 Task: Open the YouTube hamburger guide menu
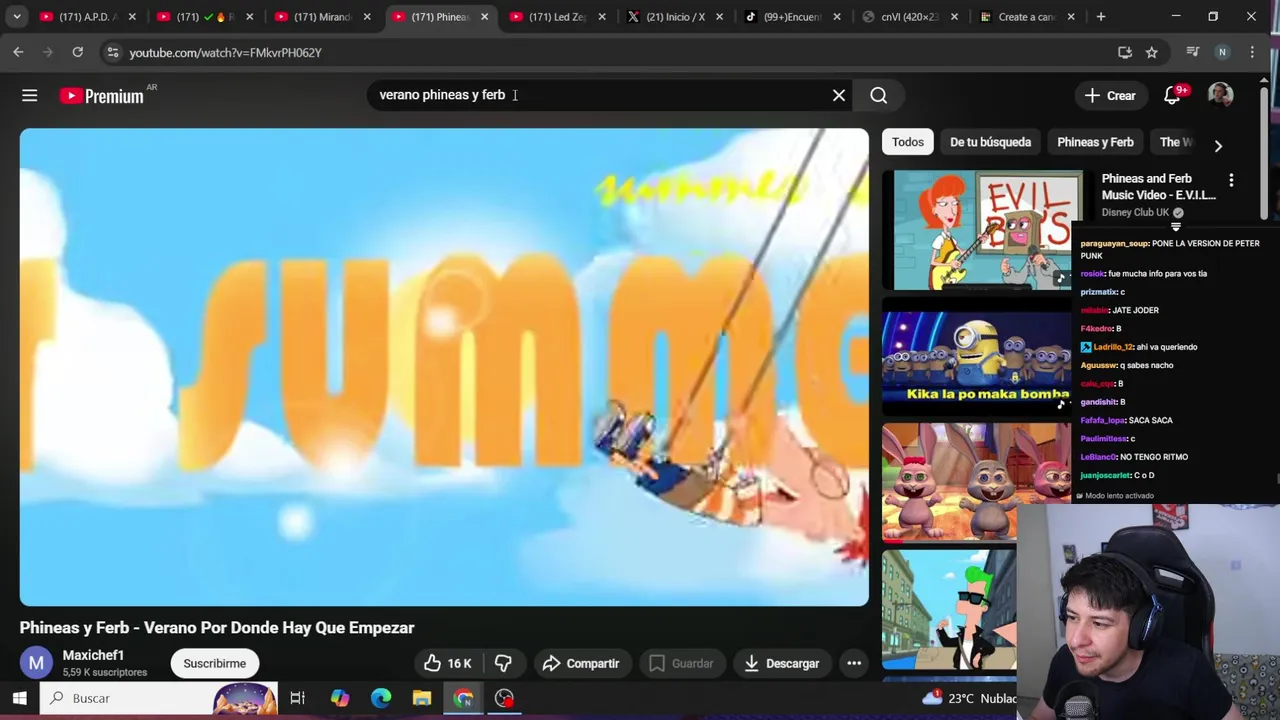(29, 95)
